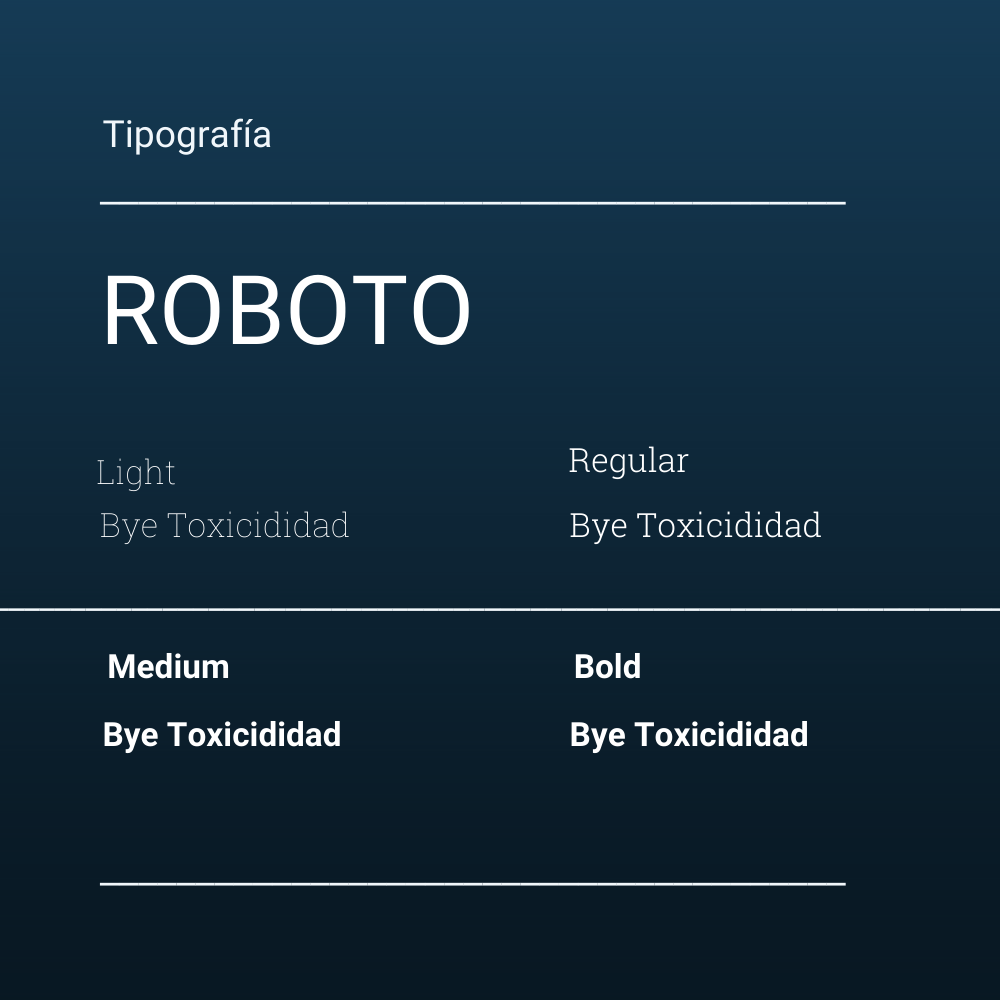Screen dimensions: 1000x1000
Task: Click the "Tipografía" heading text
Action: (187, 135)
